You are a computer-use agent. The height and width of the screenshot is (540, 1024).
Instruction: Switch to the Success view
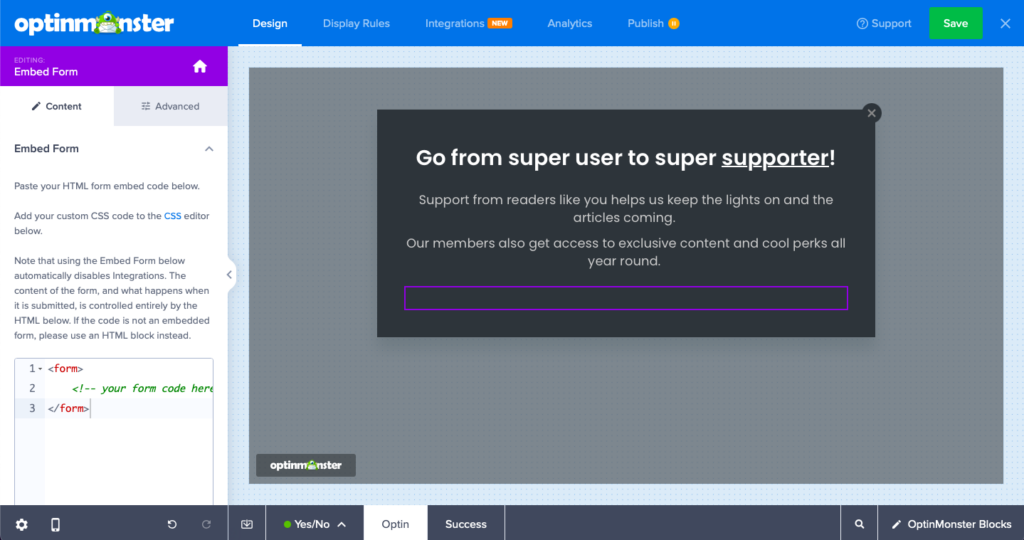click(x=466, y=524)
